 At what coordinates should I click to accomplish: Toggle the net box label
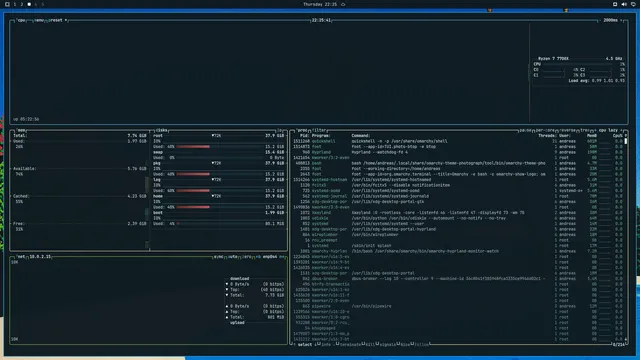(x=21, y=257)
